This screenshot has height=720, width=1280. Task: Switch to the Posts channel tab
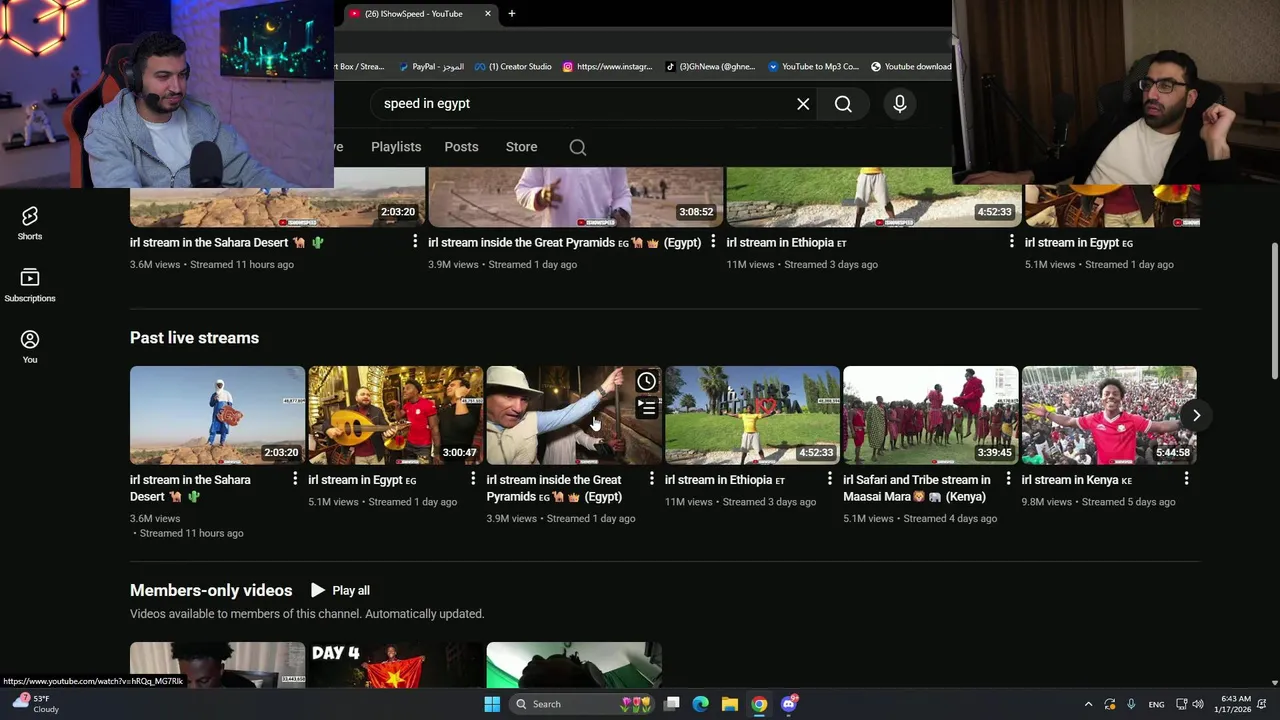pyautogui.click(x=461, y=147)
